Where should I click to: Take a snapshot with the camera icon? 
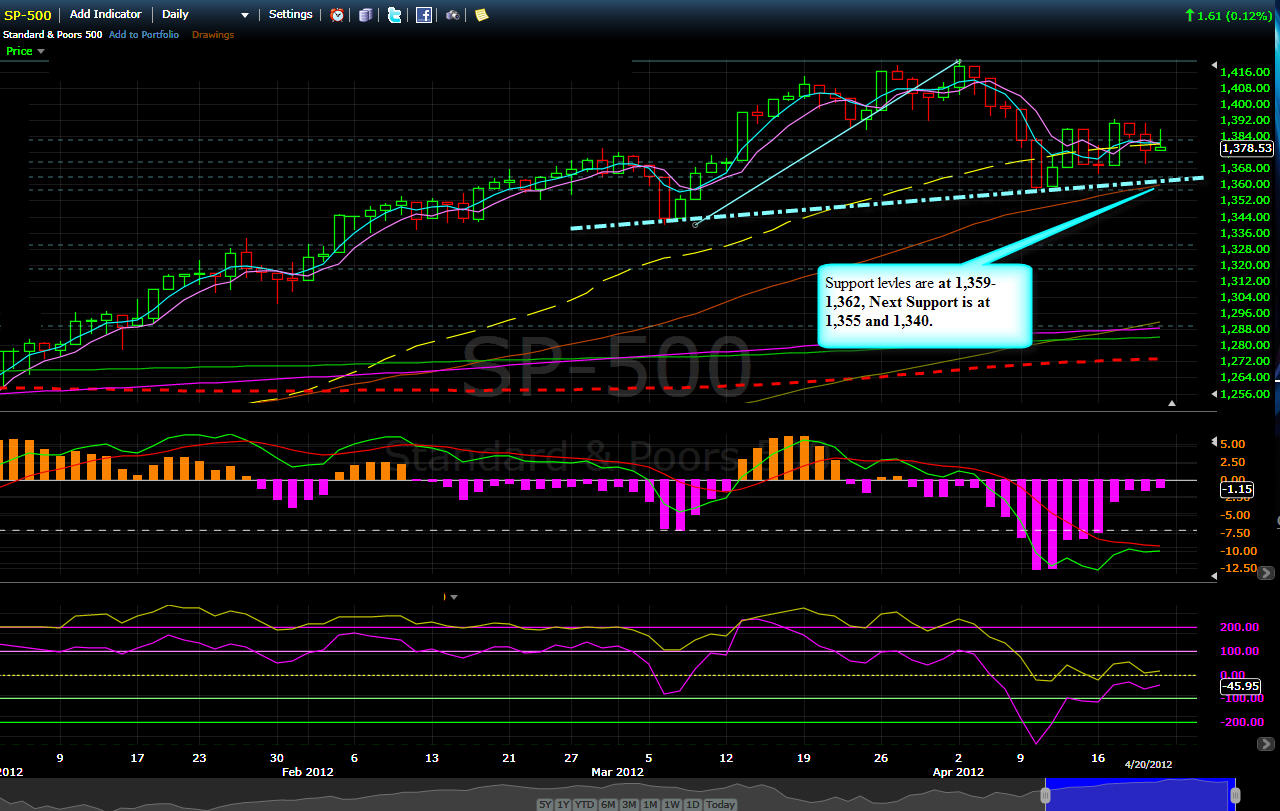tap(453, 15)
